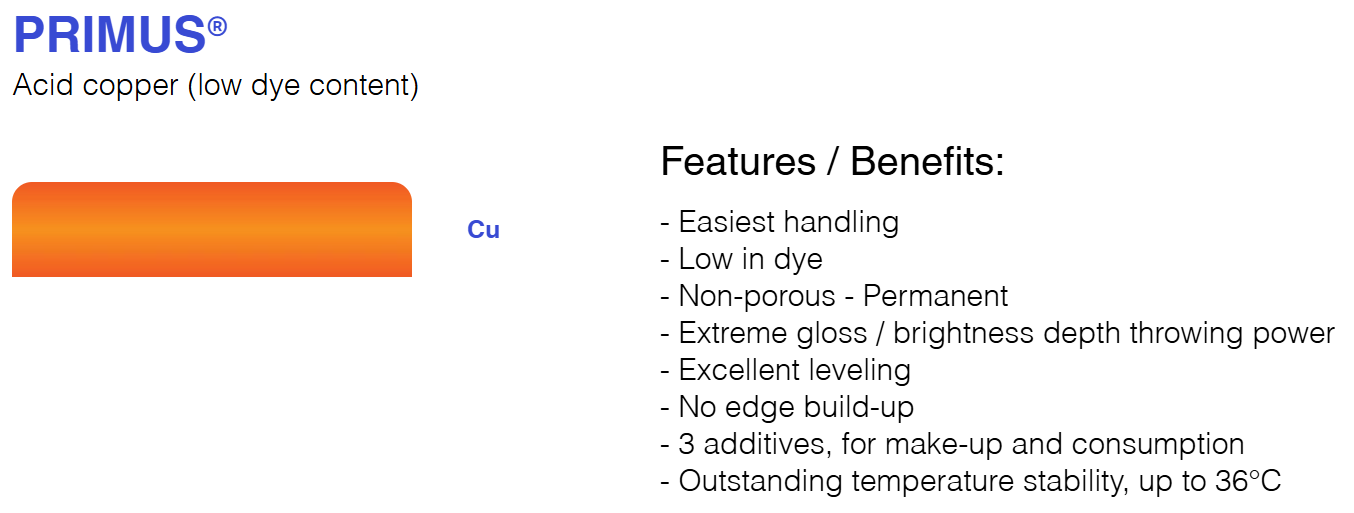Select the word Benefits in heading
The image size is (1354, 513).
click(x=927, y=161)
